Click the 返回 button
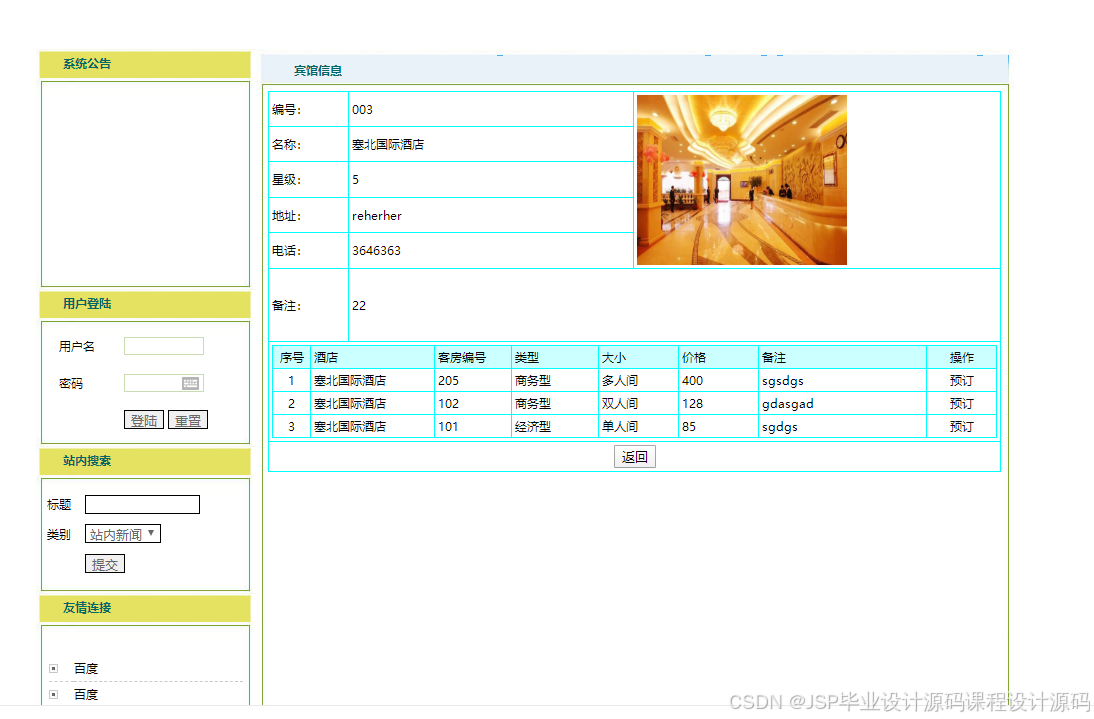Image resolution: width=1094 pixels, height=719 pixels. (x=634, y=457)
